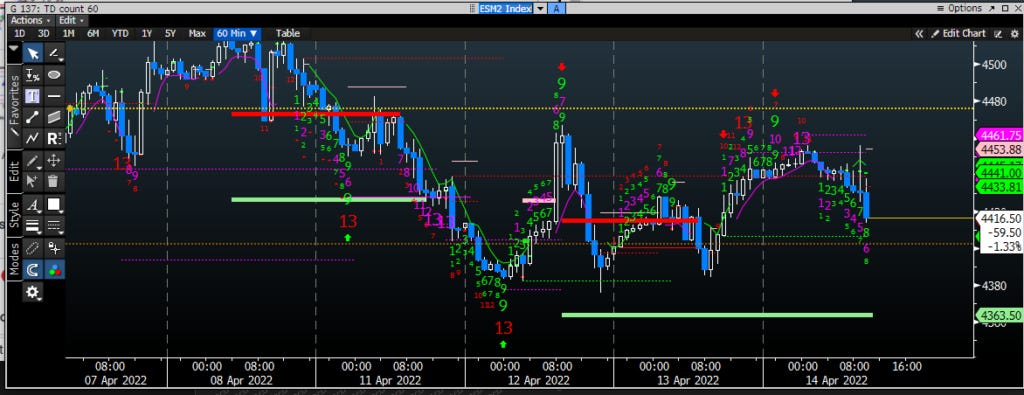Viewport: 1024px width, 395px height.
Task: Click the 4433.81 green price label
Action: [x=999, y=187]
